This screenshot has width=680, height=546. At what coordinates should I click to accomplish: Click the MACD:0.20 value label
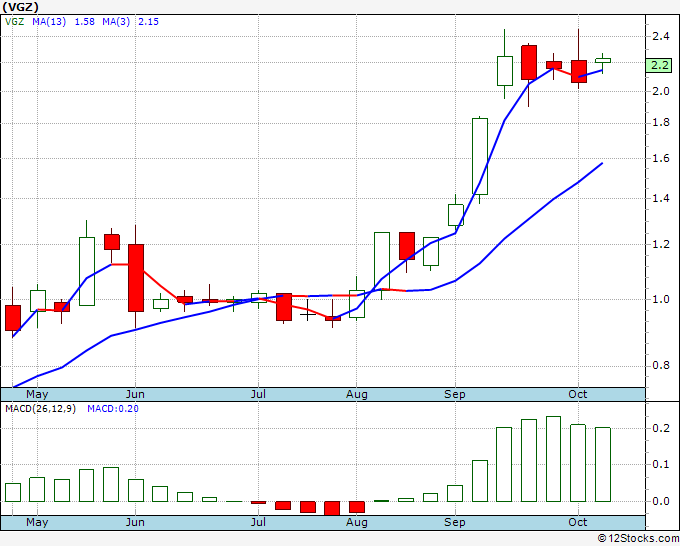(x=113, y=409)
